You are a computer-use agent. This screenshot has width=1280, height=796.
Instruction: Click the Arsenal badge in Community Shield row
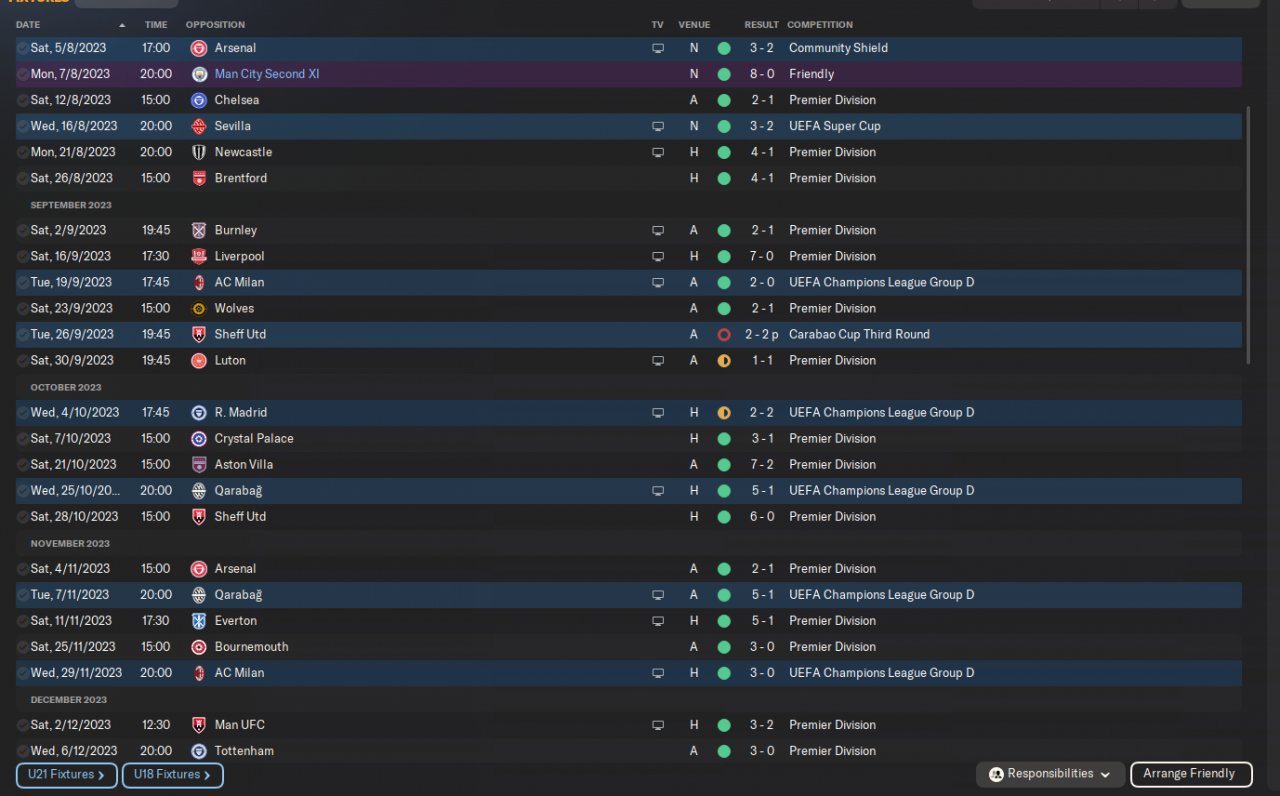pos(199,48)
